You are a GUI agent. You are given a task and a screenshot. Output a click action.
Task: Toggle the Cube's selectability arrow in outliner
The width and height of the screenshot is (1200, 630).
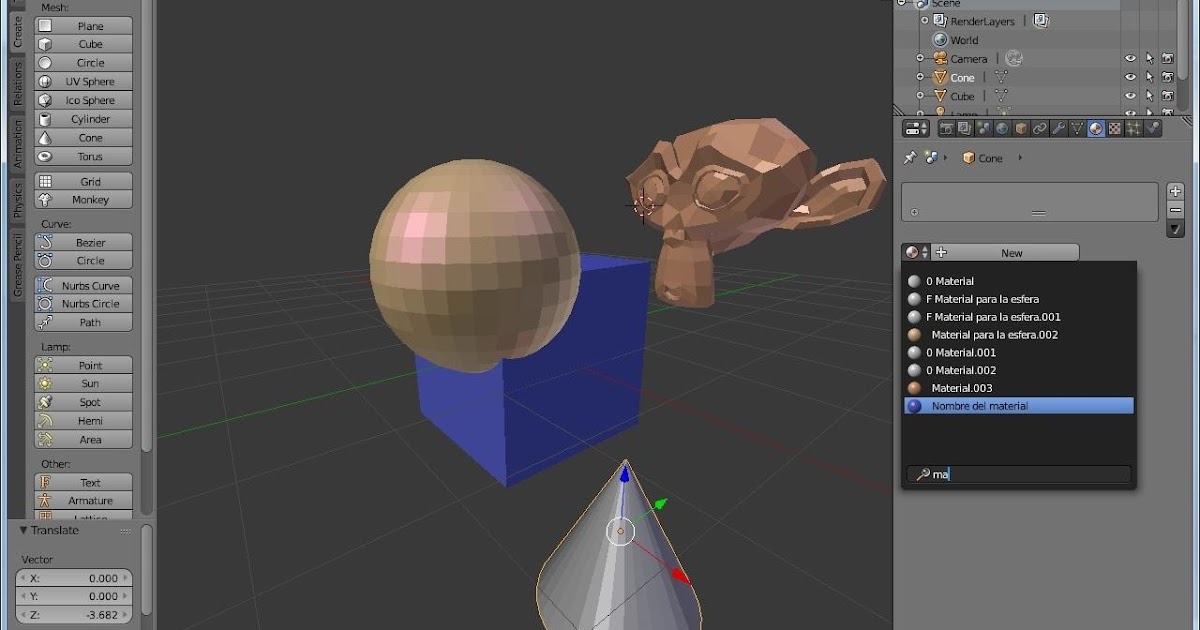(1150, 96)
